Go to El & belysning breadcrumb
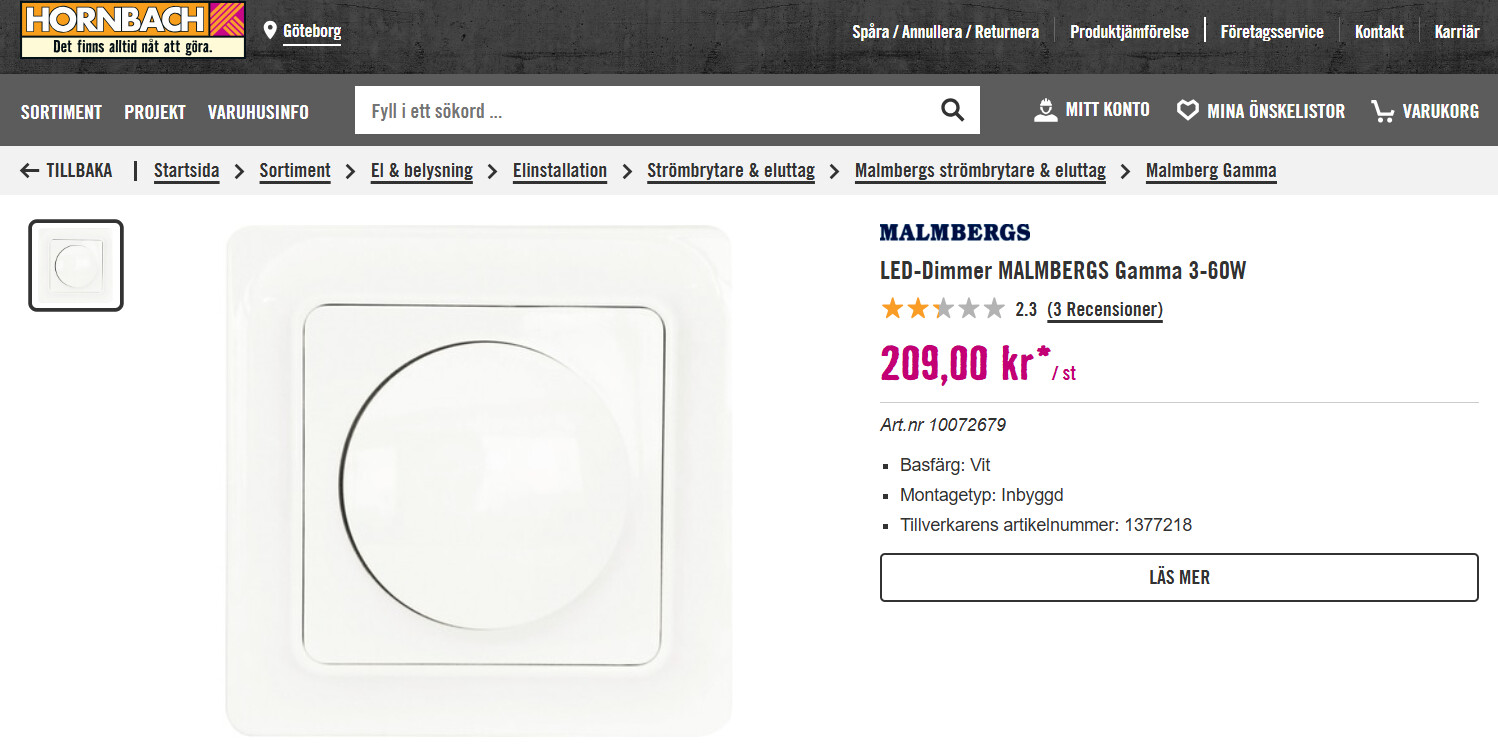Viewport: 1498px width, 746px height. 422,171
